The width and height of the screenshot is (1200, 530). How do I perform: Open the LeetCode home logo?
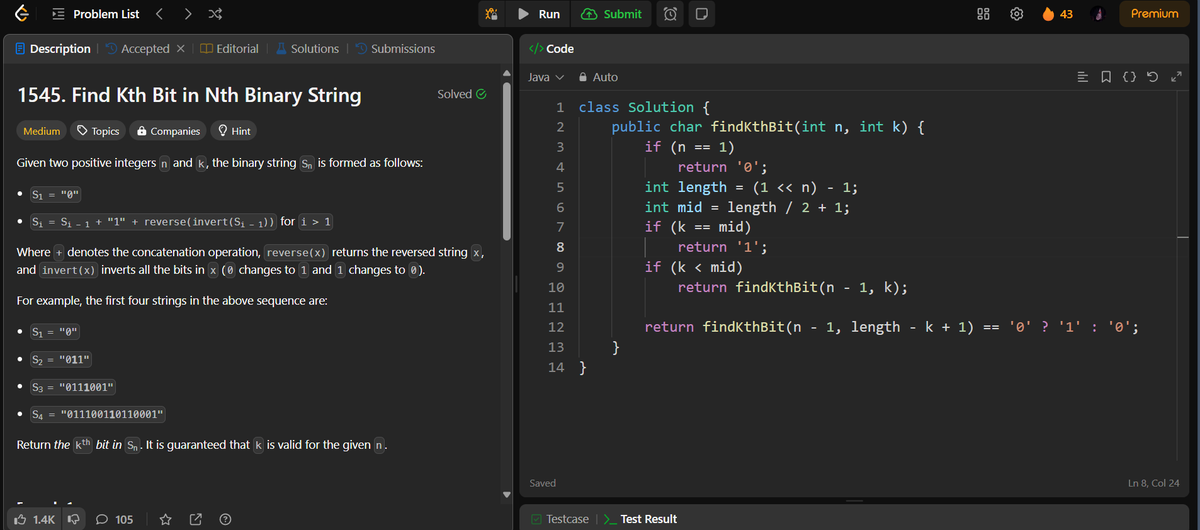coord(24,14)
